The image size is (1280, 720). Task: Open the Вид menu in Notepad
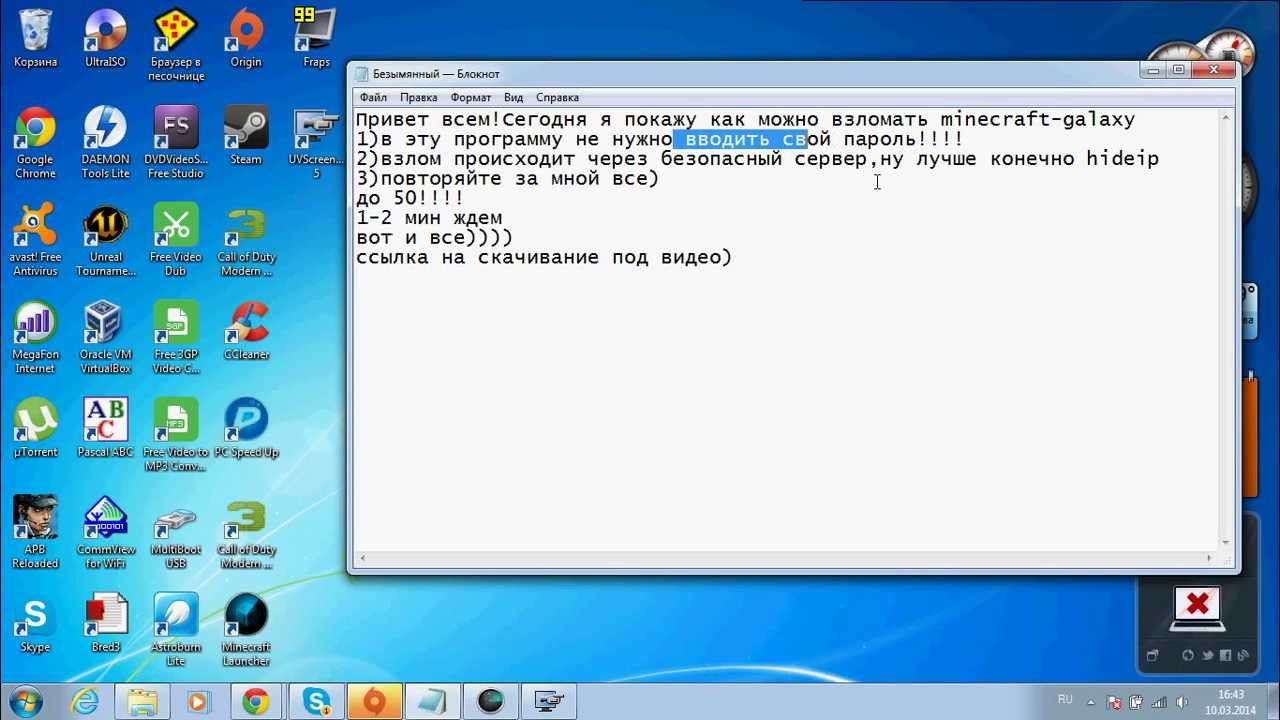click(514, 98)
